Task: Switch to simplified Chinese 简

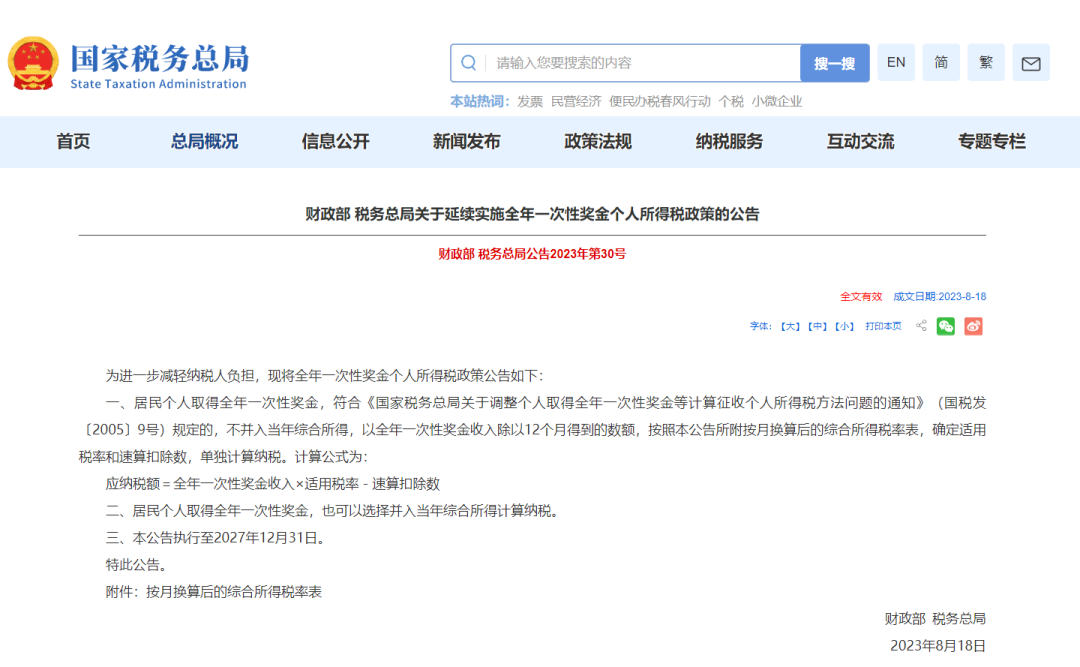Action: (941, 63)
